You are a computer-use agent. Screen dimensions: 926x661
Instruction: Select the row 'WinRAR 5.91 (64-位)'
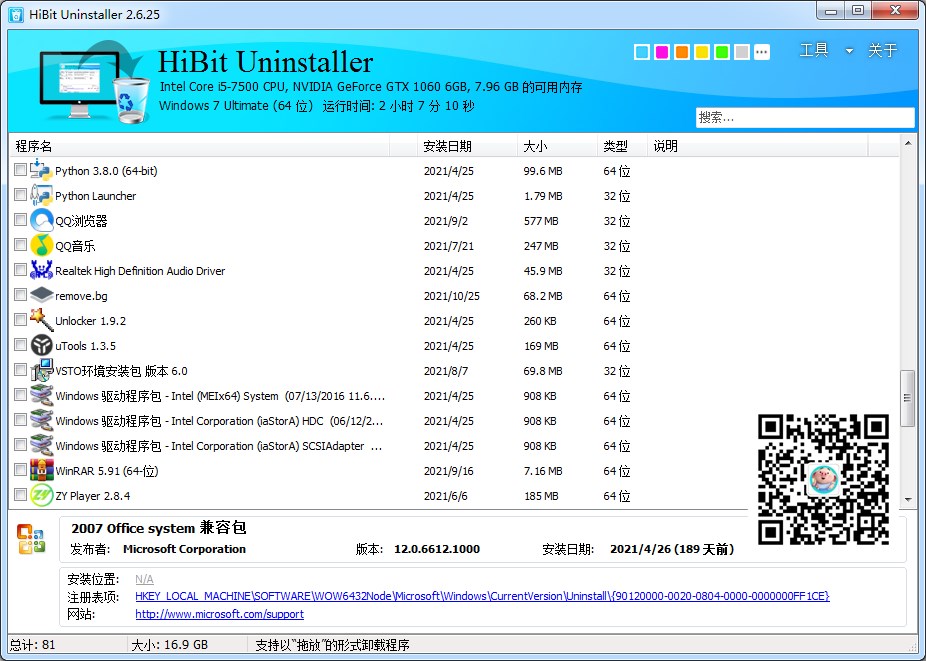(454, 471)
